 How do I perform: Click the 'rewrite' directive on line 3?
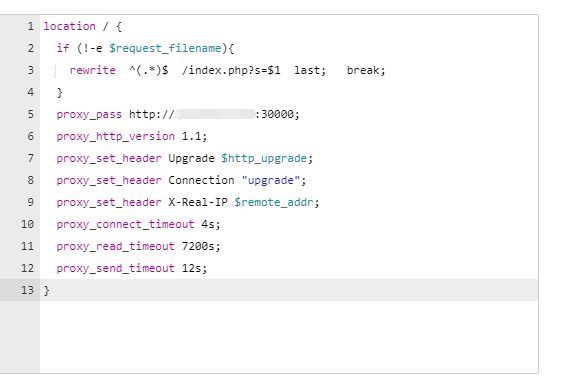[x=92, y=70]
